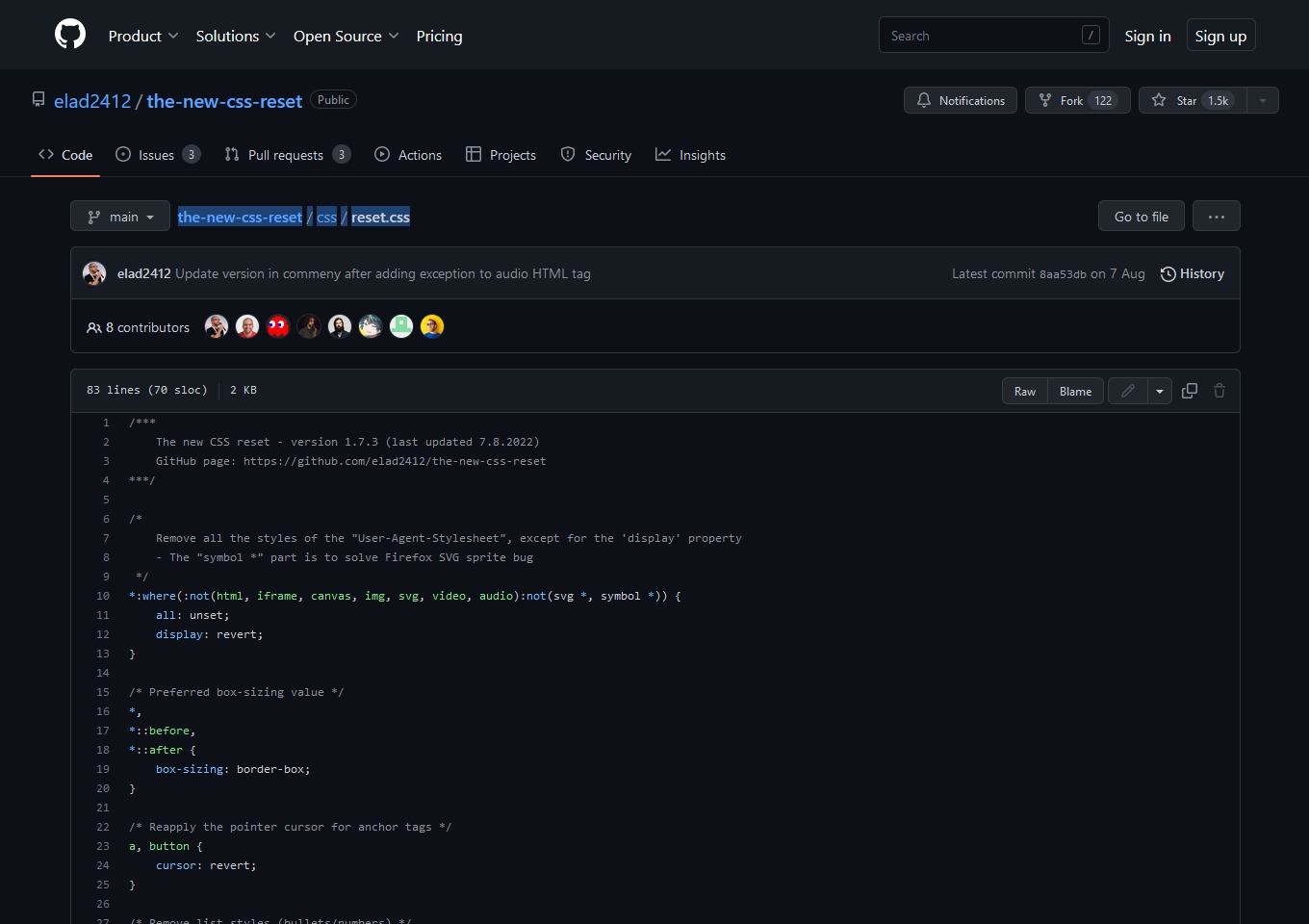This screenshot has width=1309, height=924.
Task: Click the Go to file button
Action: [1141, 217]
